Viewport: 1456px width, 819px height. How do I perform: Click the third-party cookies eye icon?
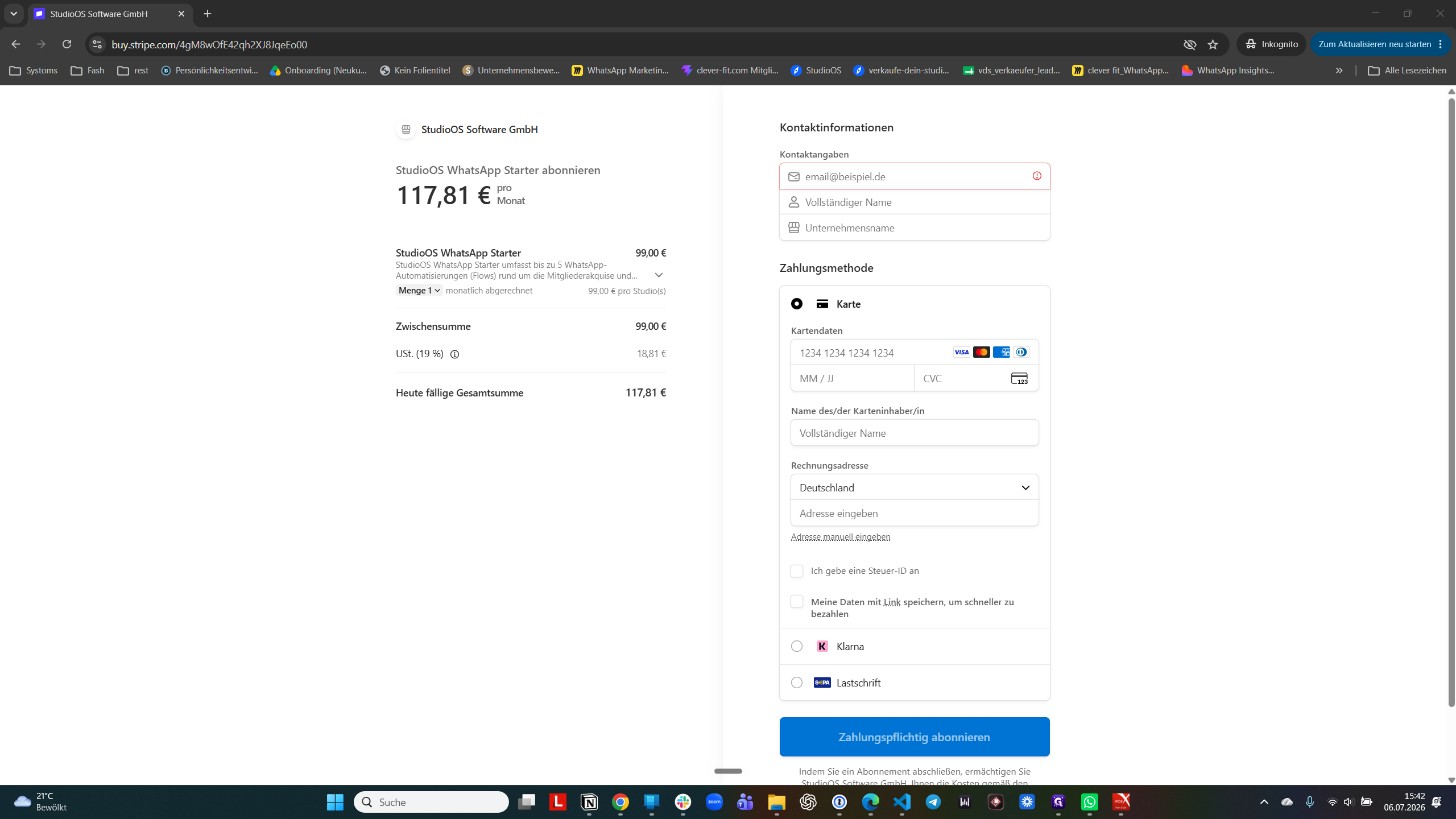click(x=1190, y=44)
